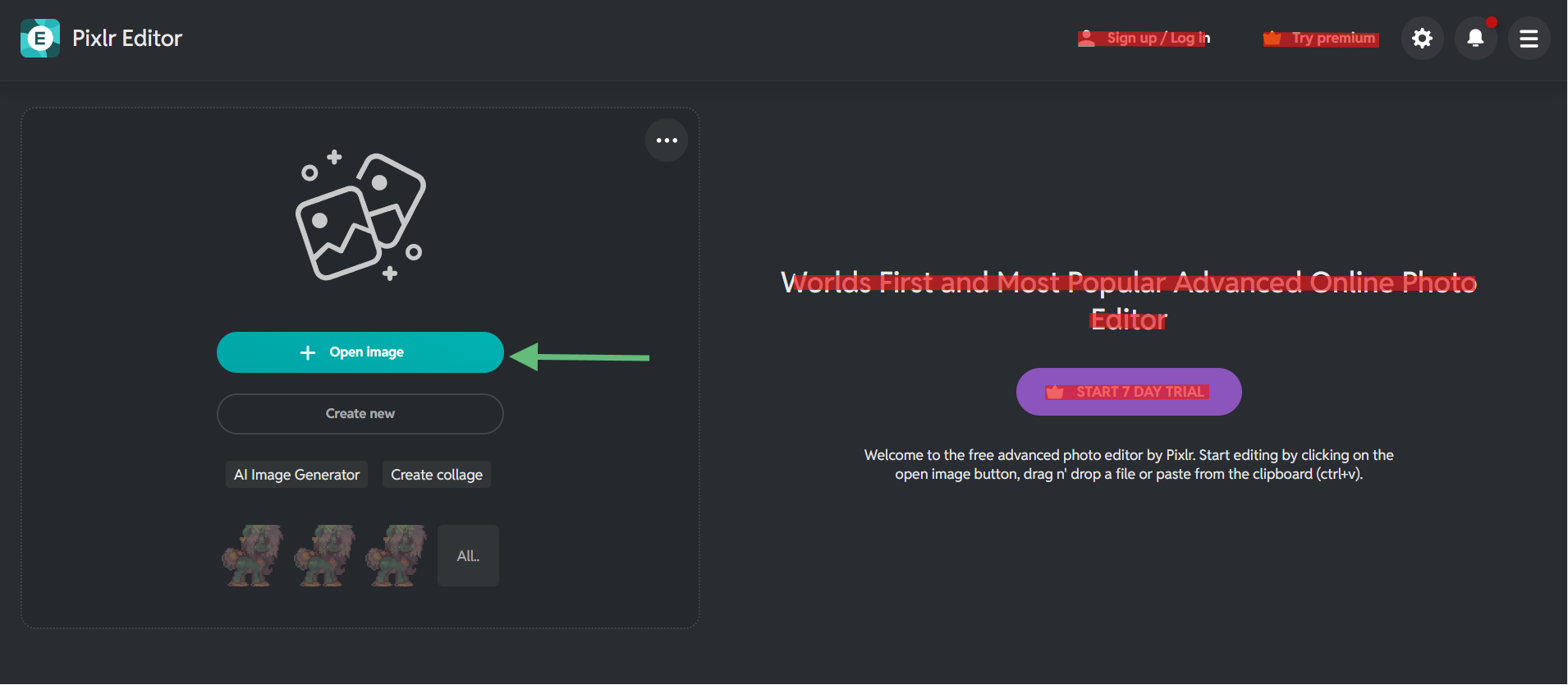Open the three-dot more options menu
The height and width of the screenshot is (685, 1568).
pyautogui.click(x=667, y=140)
